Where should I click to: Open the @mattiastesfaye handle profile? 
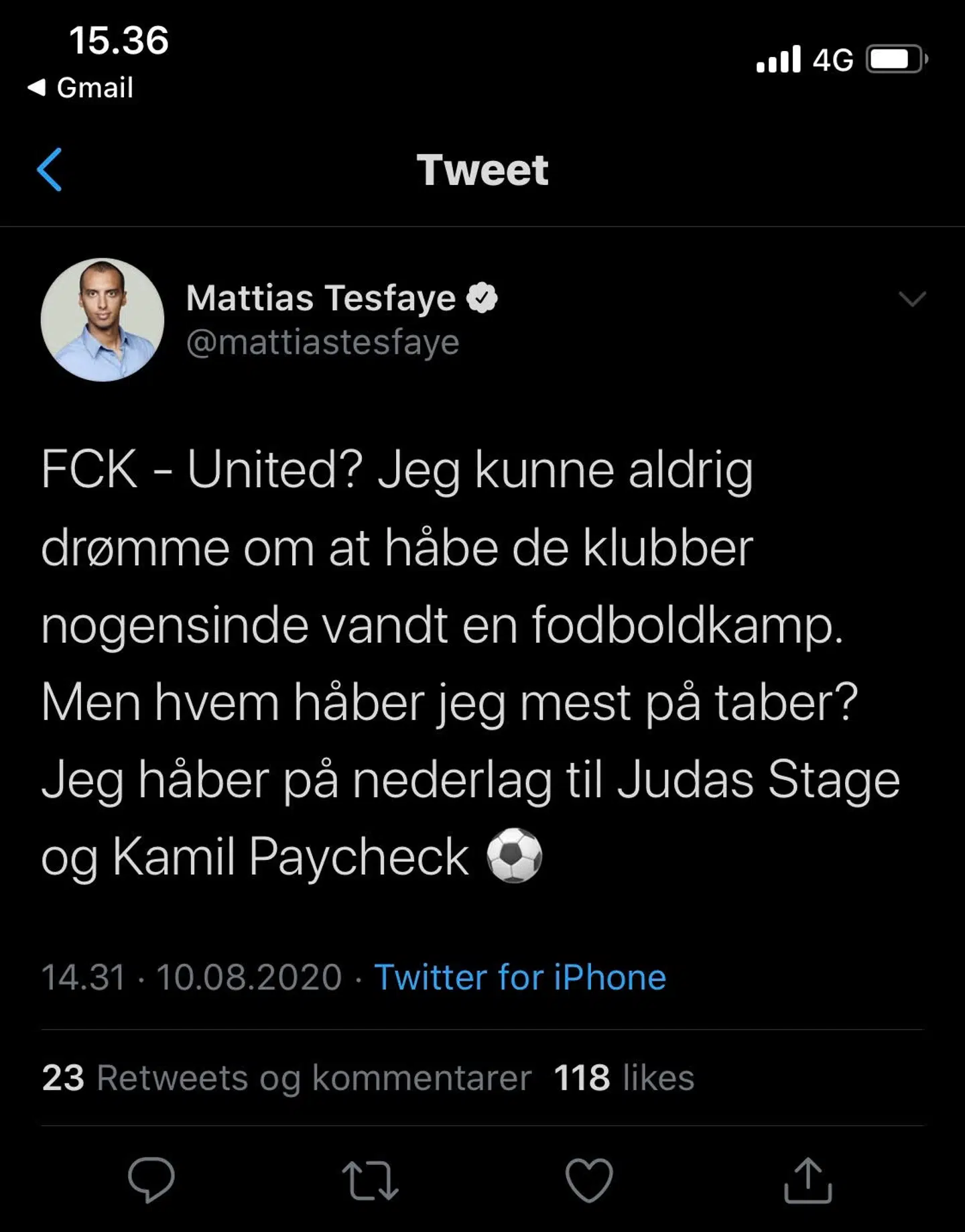(x=323, y=343)
